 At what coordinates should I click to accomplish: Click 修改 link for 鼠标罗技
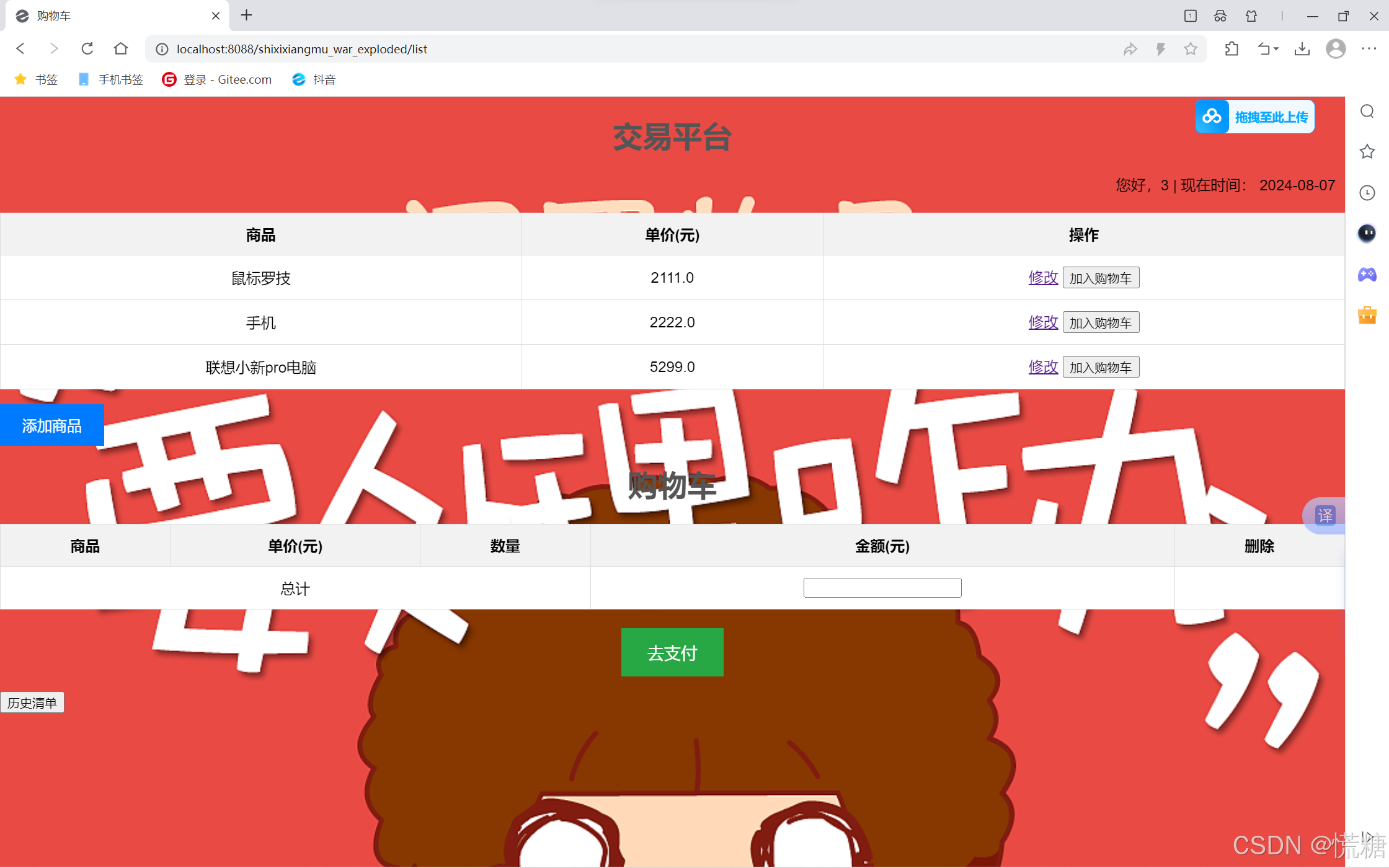[x=1043, y=278]
